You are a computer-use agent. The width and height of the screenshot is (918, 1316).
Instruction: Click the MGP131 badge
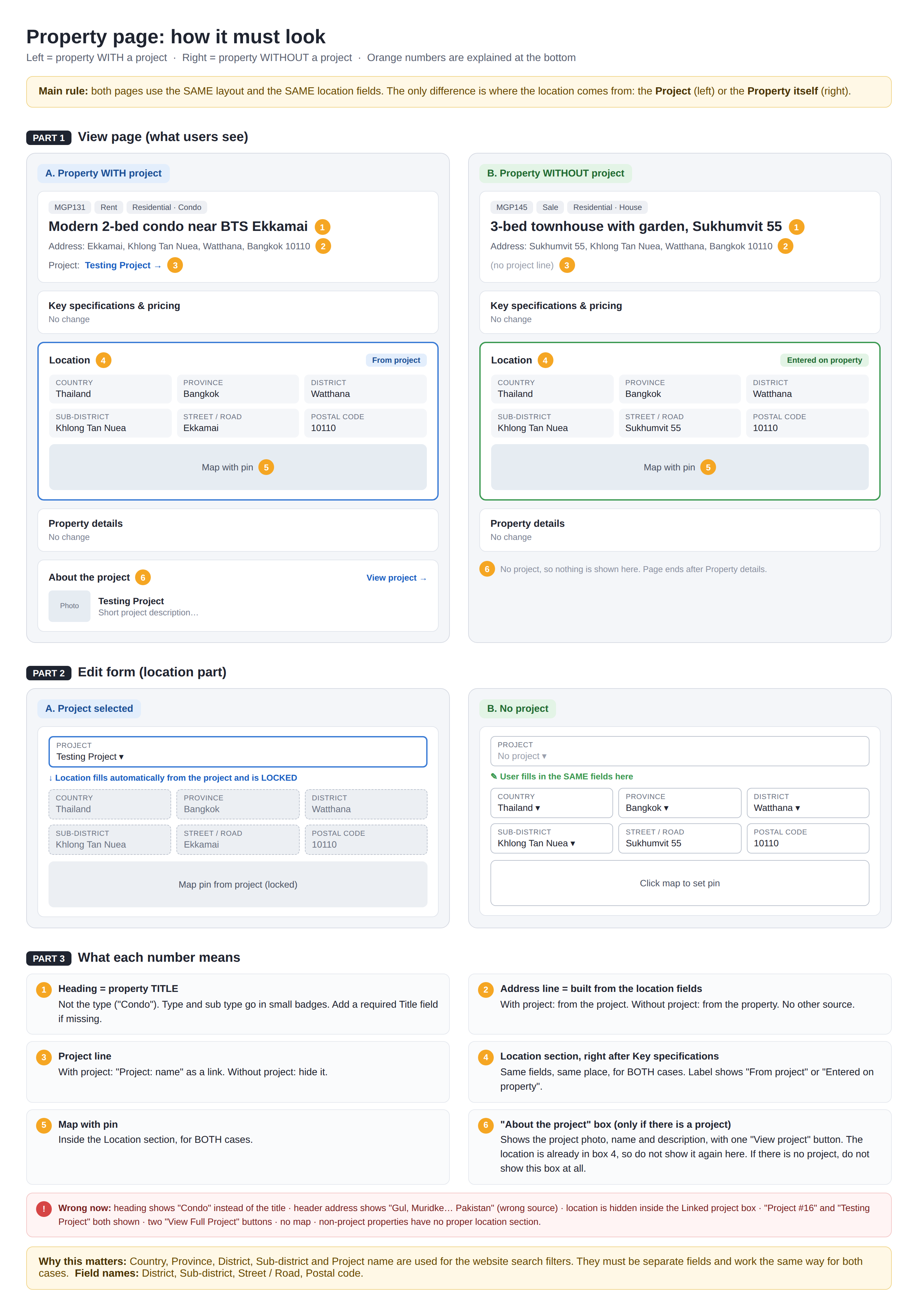click(x=69, y=208)
